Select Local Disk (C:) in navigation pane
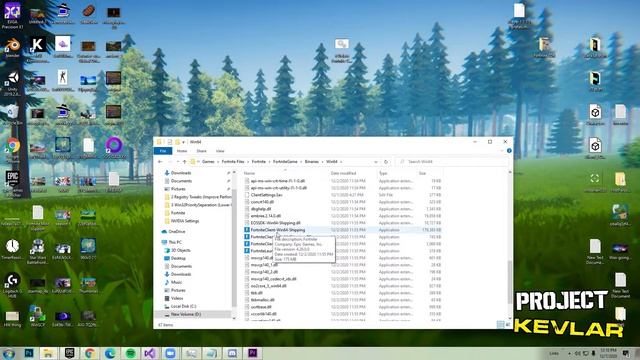Screen dimensions: 640x360 [180, 306]
